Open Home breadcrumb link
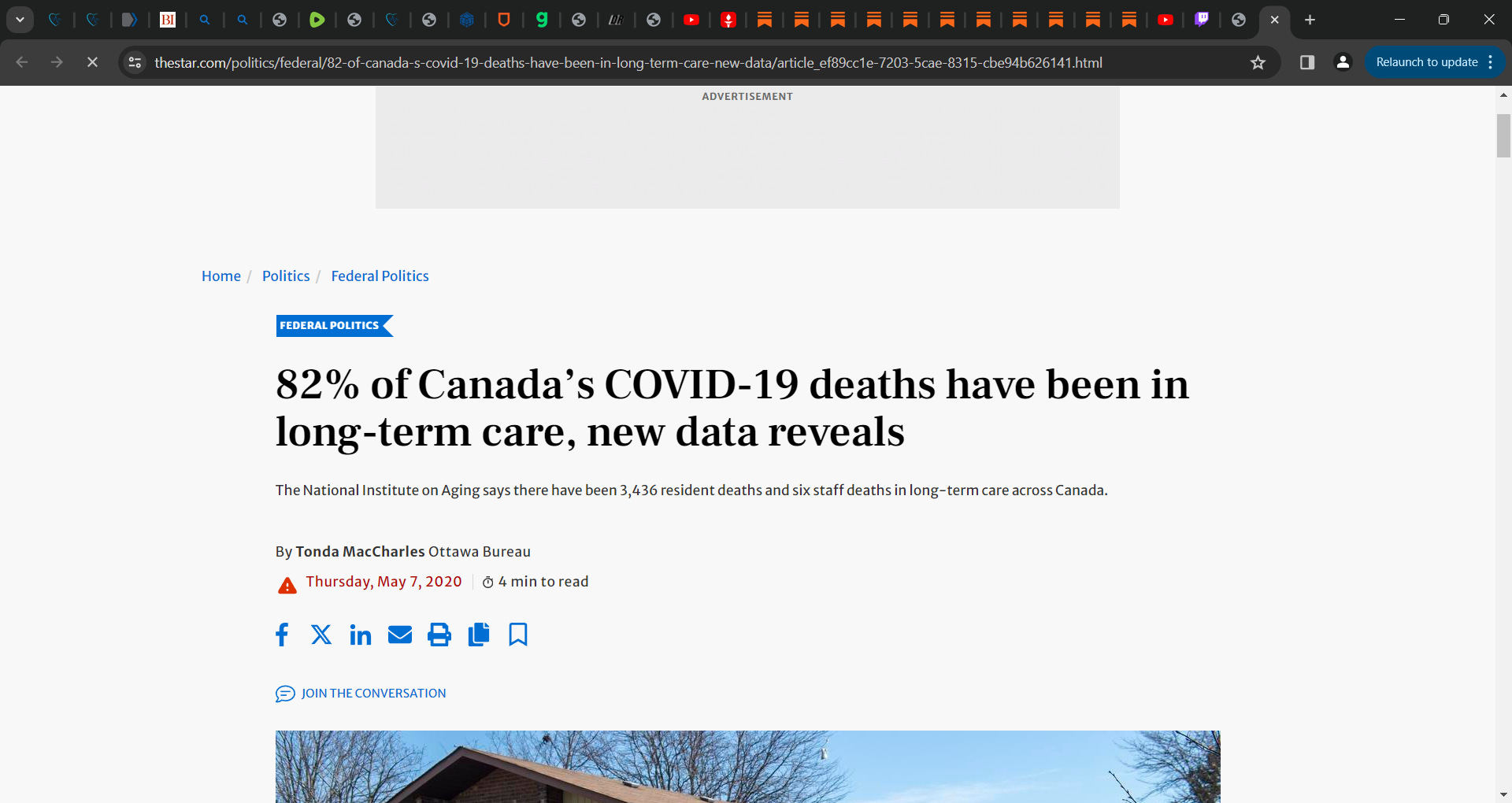 [221, 276]
